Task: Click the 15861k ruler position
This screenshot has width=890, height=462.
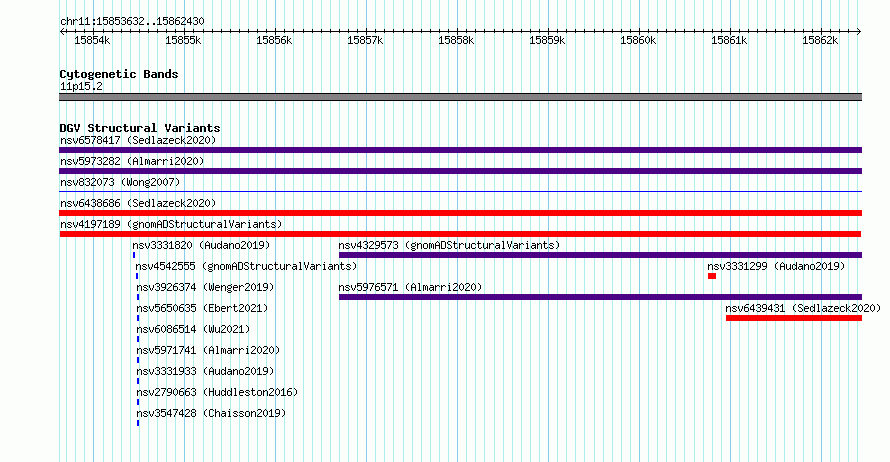Action: point(729,40)
